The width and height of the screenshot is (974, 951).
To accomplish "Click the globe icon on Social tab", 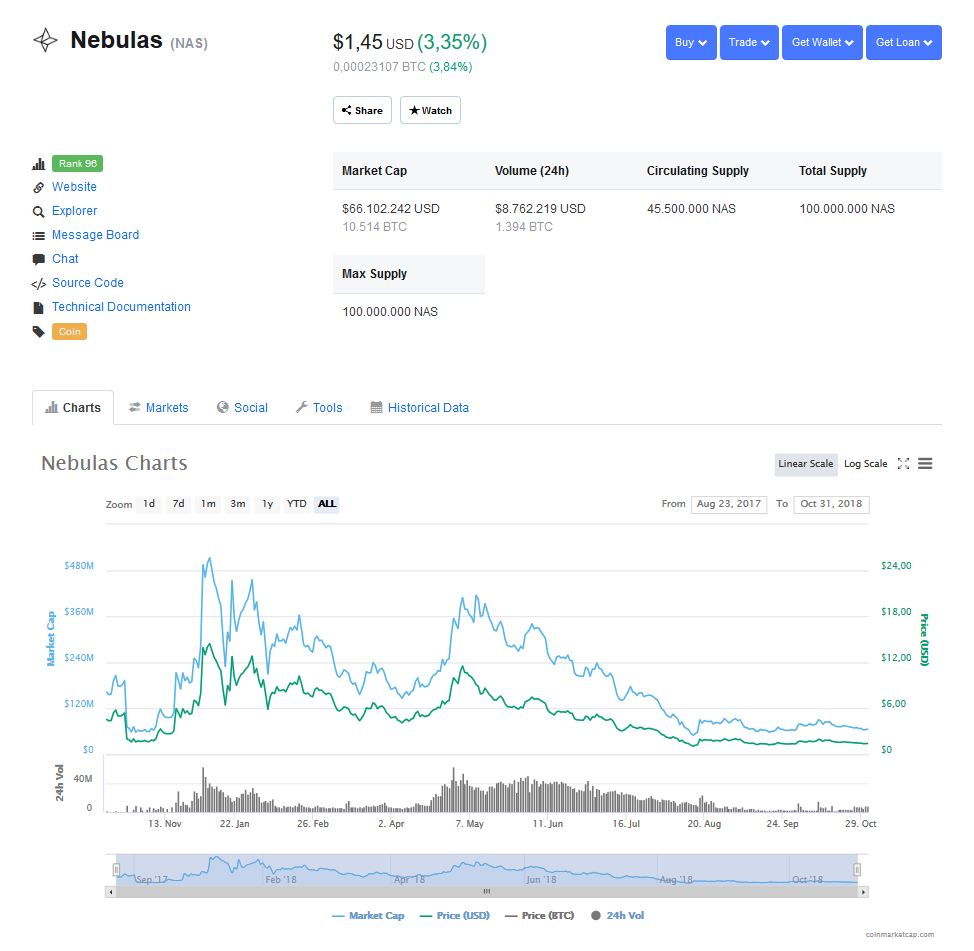I will coord(222,407).
